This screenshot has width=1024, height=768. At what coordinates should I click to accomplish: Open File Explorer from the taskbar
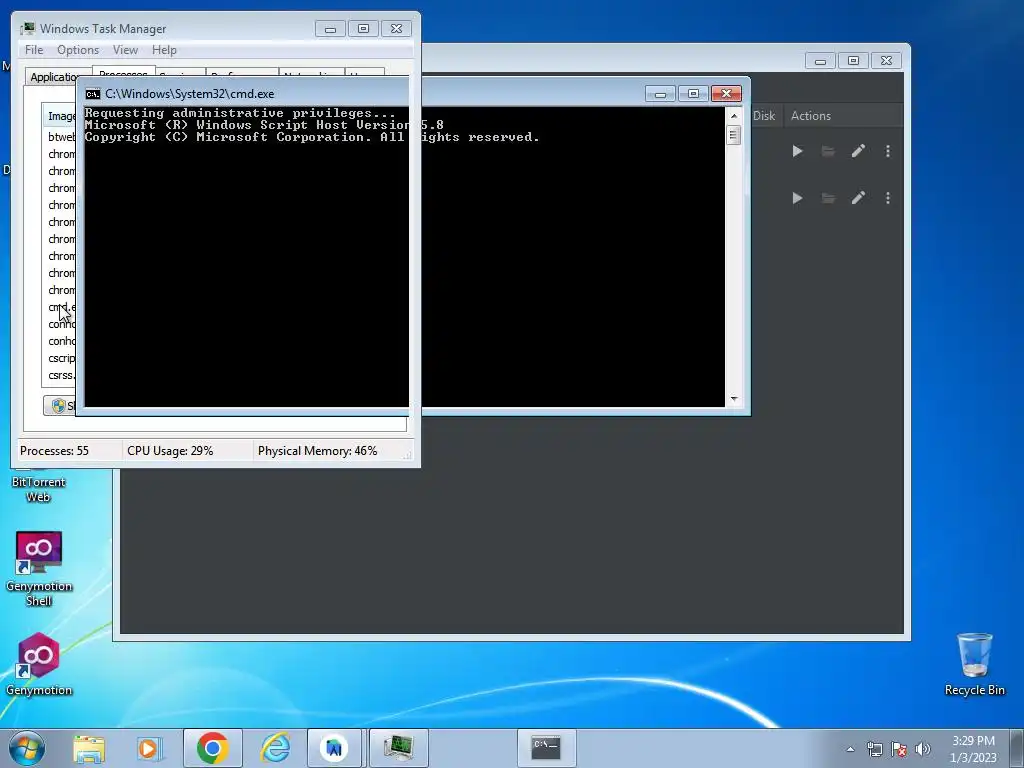coord(89,748)
